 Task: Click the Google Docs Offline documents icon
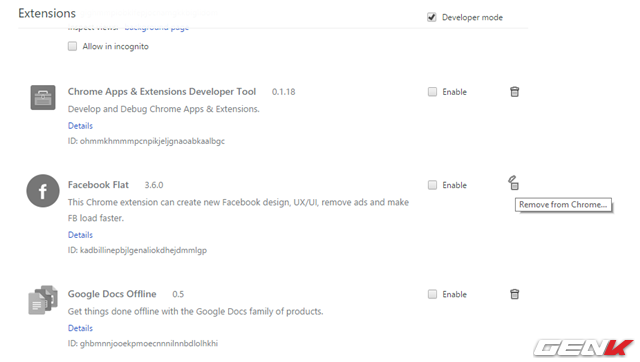coord(43,300)
